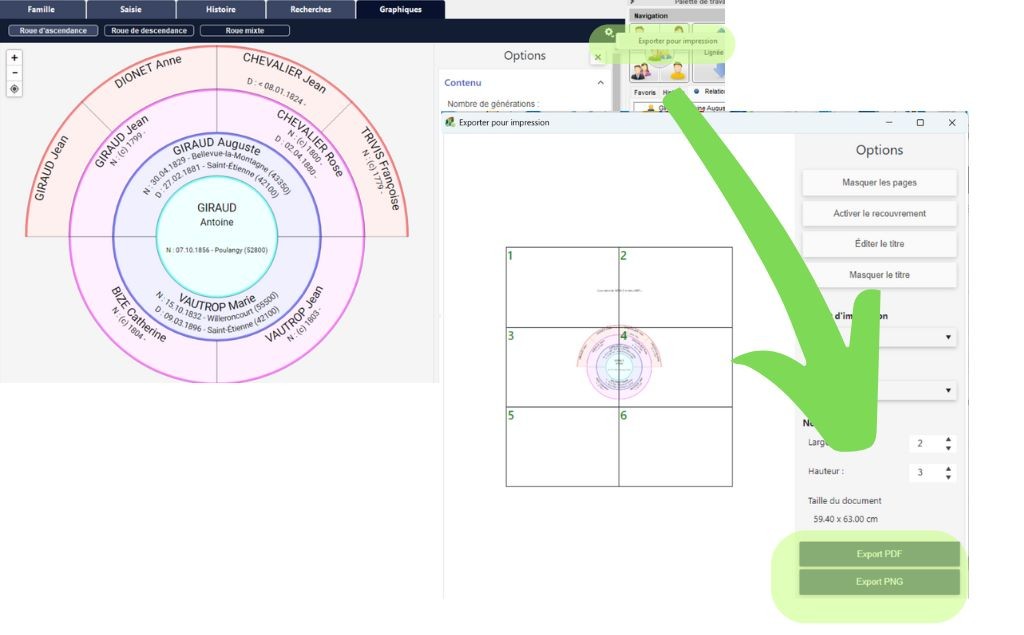The height and width of the screenshot is (635, 1024).
Task: Open the Favoris tab in Navigation palette
Action: pos(645,92)
